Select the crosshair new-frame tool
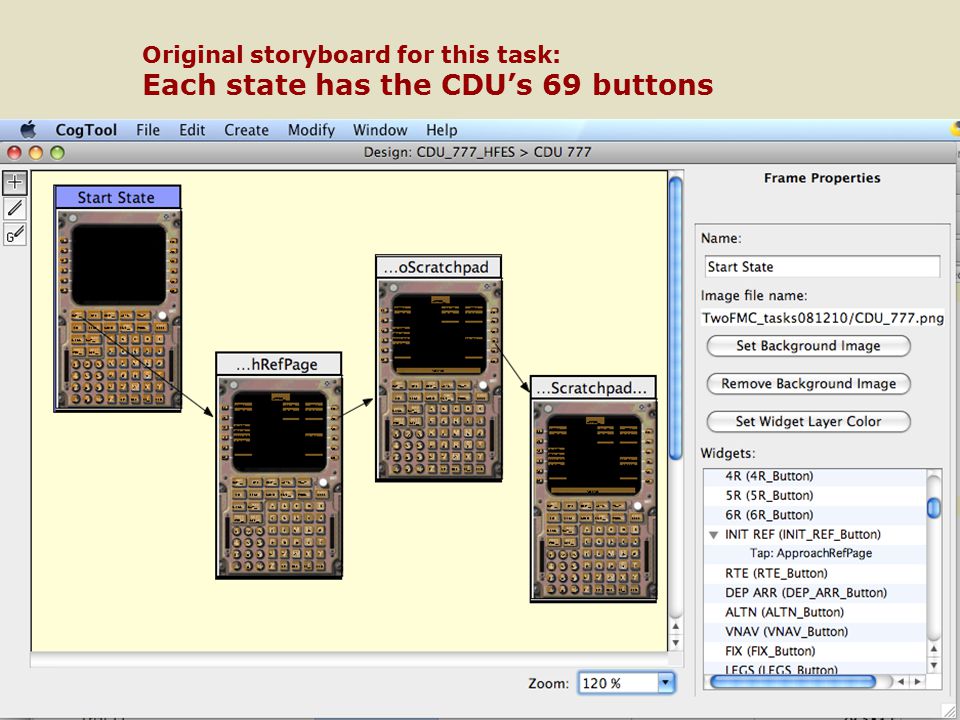Image resolution: width=960 pixels, height=720 pixels. point(15,182)
